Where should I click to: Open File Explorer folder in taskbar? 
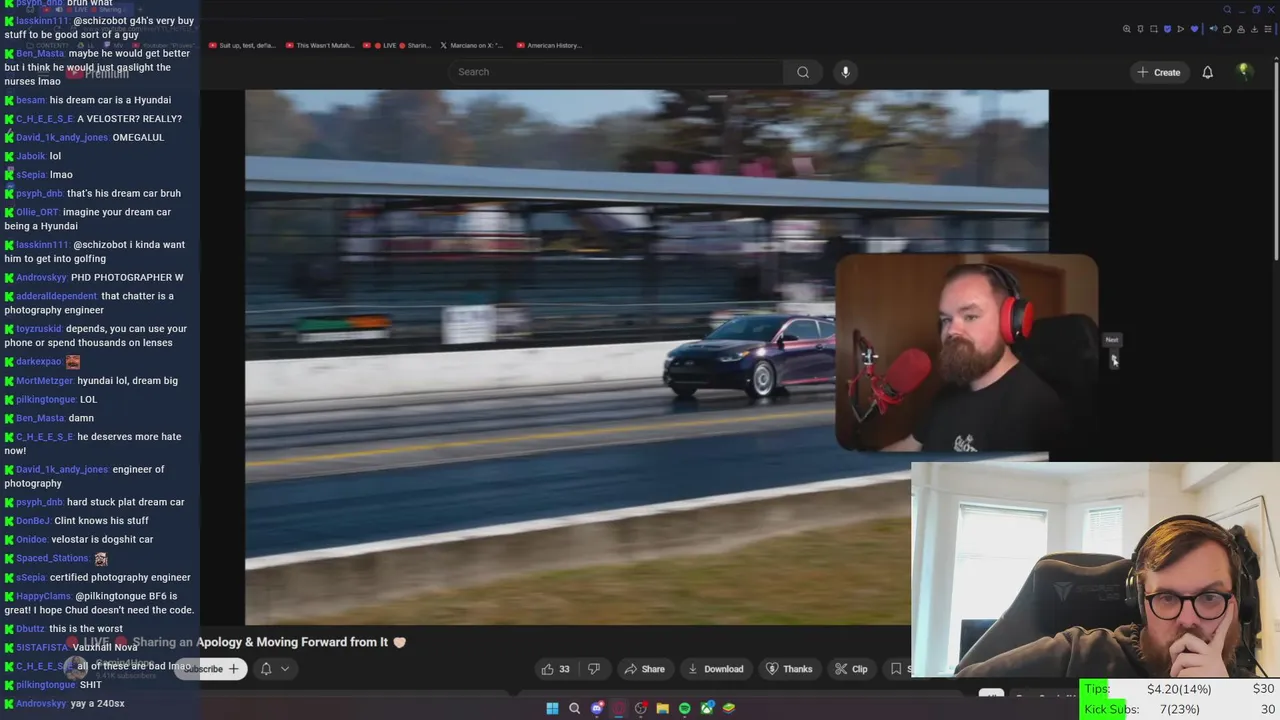click(662, 708)
